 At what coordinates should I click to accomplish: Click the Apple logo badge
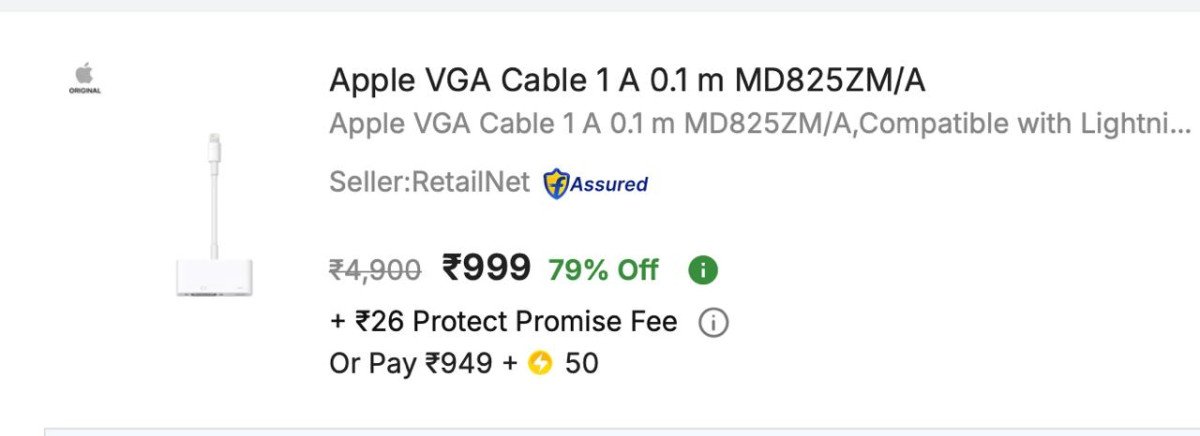tap(84, 72)
